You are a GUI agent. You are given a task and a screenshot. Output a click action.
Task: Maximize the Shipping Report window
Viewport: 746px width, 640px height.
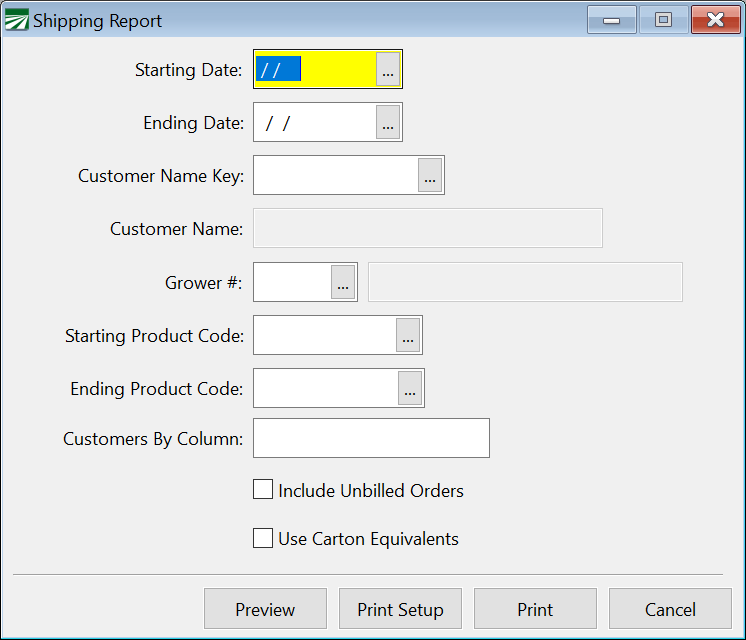663,20
